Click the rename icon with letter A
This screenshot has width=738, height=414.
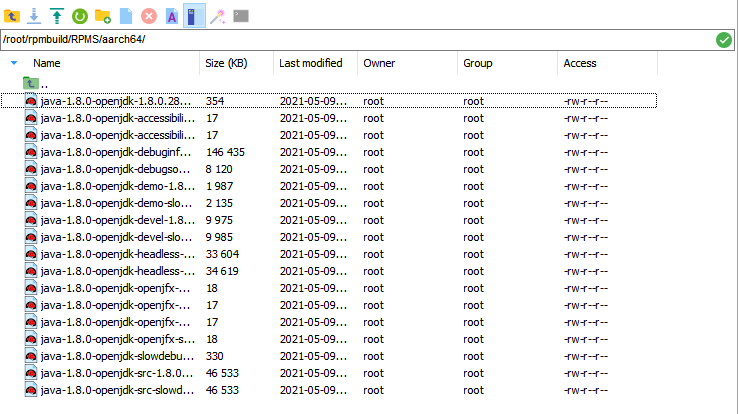click(171, 15)
